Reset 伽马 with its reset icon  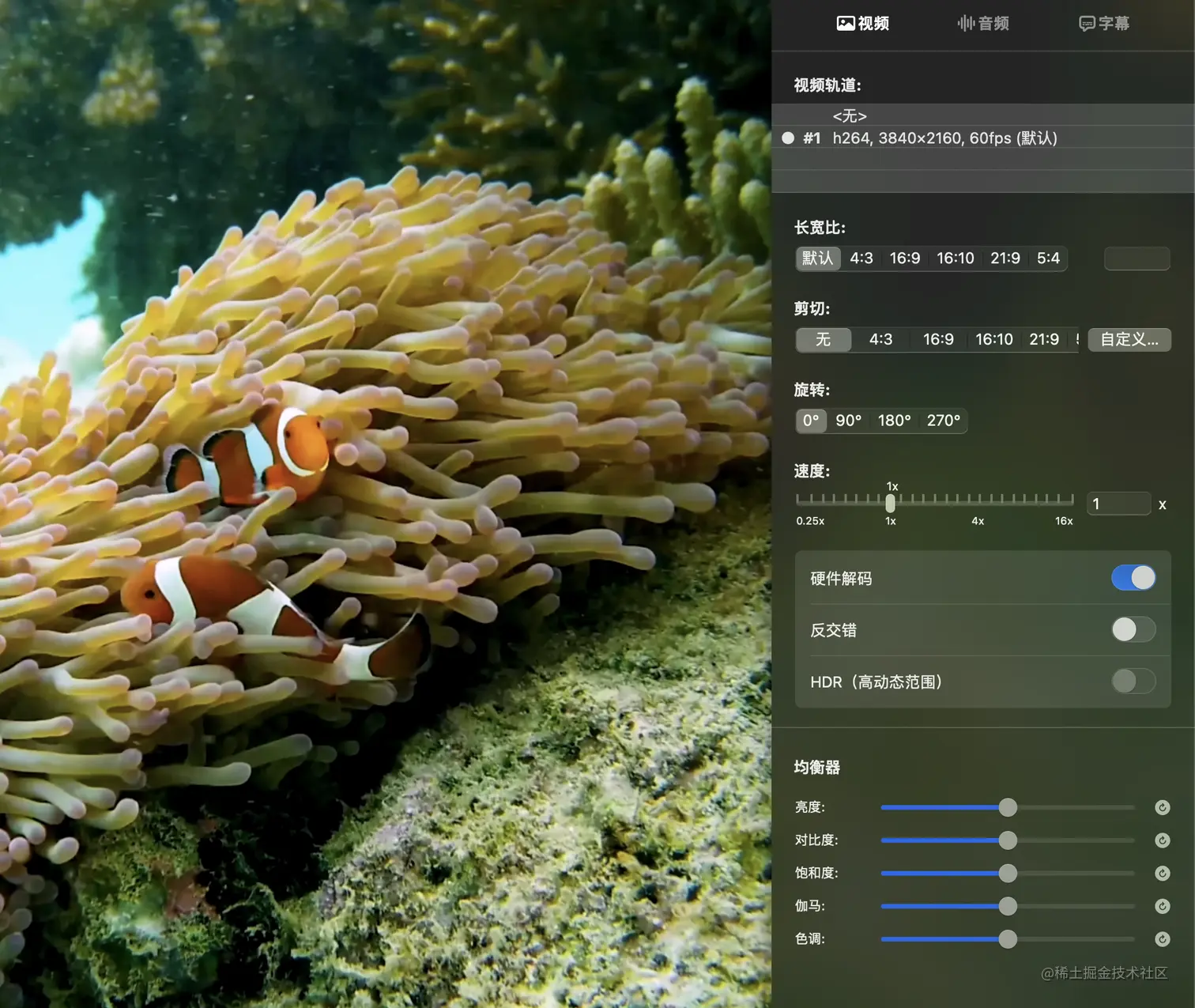1162,906
